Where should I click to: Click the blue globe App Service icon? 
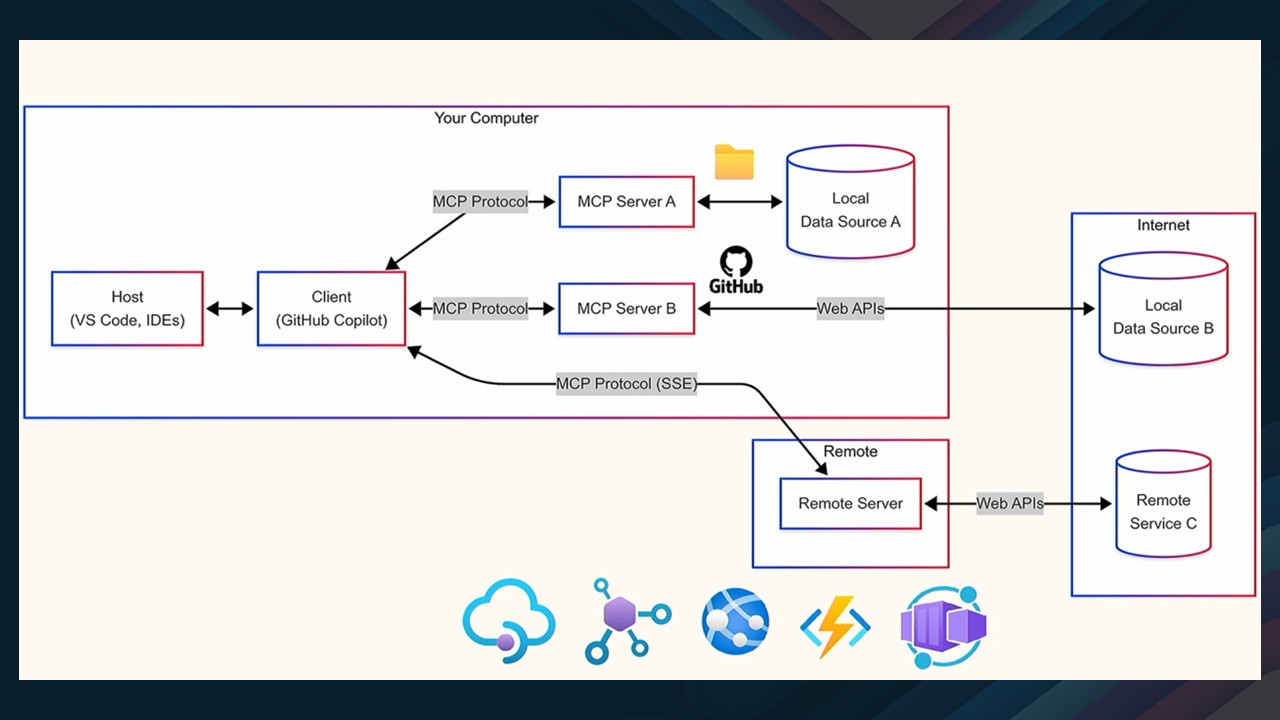pos(735,621)
